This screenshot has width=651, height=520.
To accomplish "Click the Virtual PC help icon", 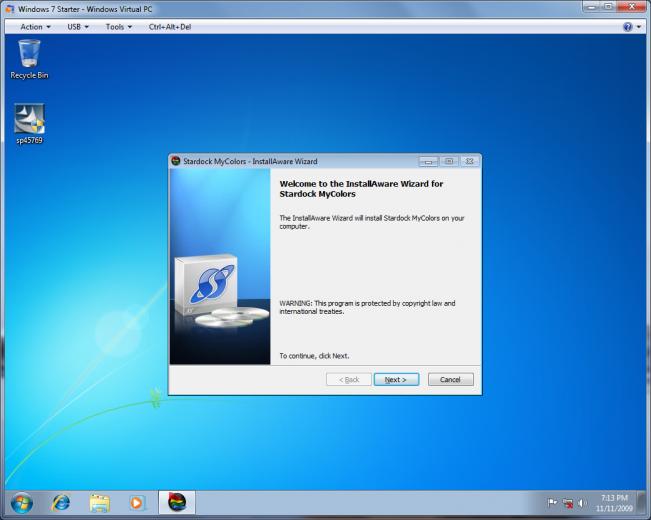I will click(627, 27).
